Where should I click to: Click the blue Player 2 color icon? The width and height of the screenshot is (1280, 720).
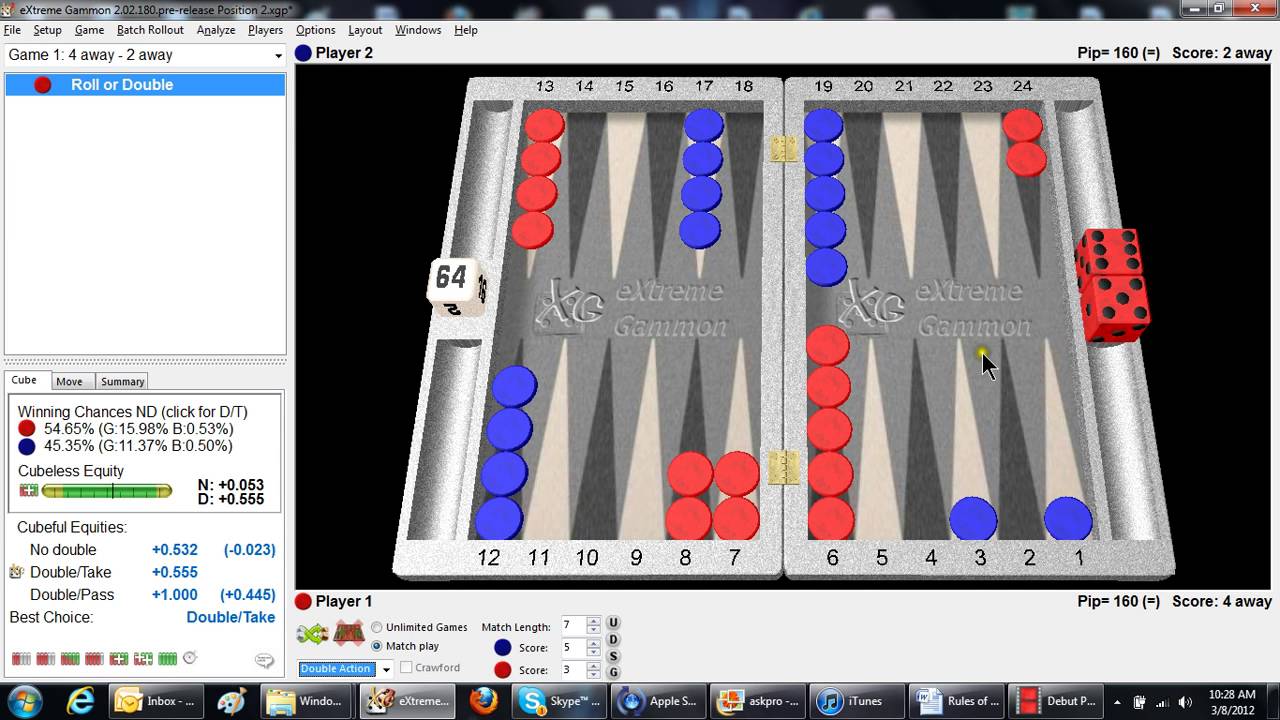coord(304,53)
